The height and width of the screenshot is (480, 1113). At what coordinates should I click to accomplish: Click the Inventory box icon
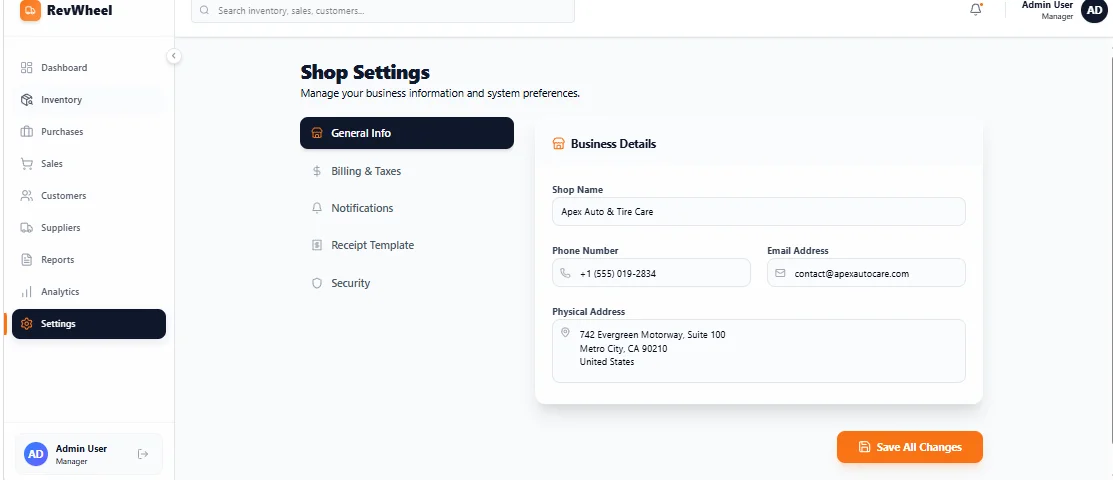pos(27,99)
